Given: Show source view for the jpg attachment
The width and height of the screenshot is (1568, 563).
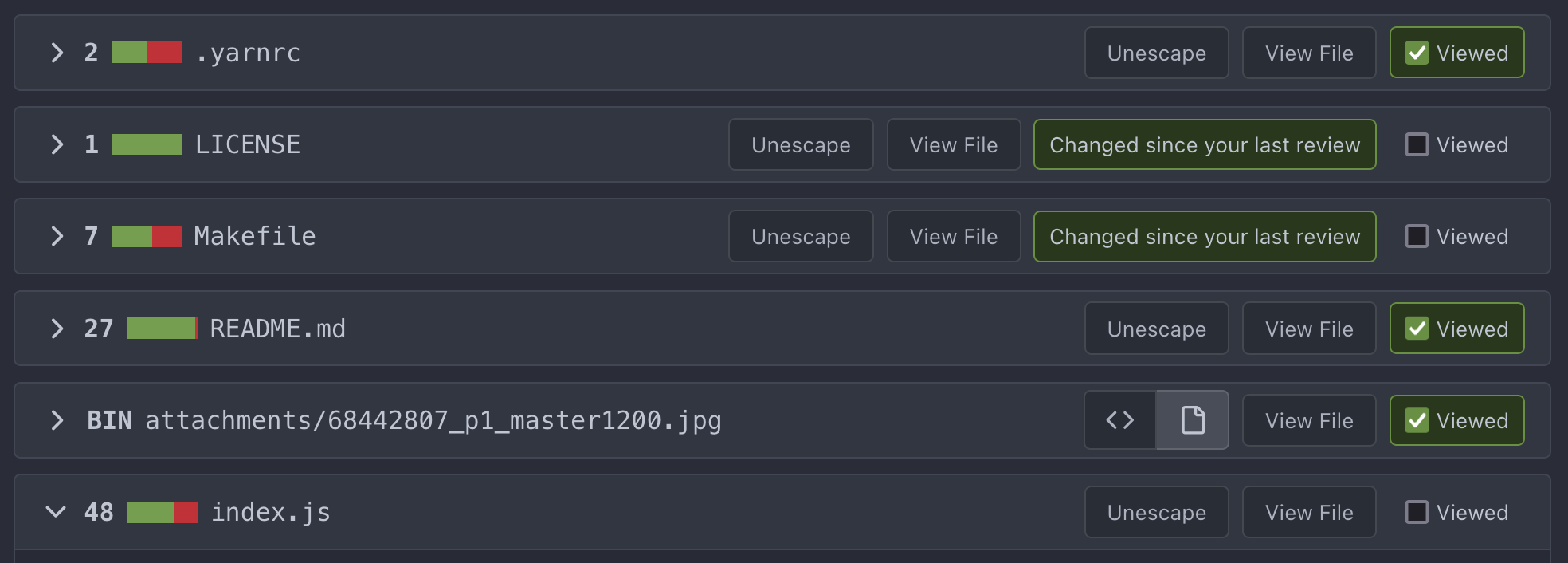Looking at the screenshot, I should [1119, 420].
